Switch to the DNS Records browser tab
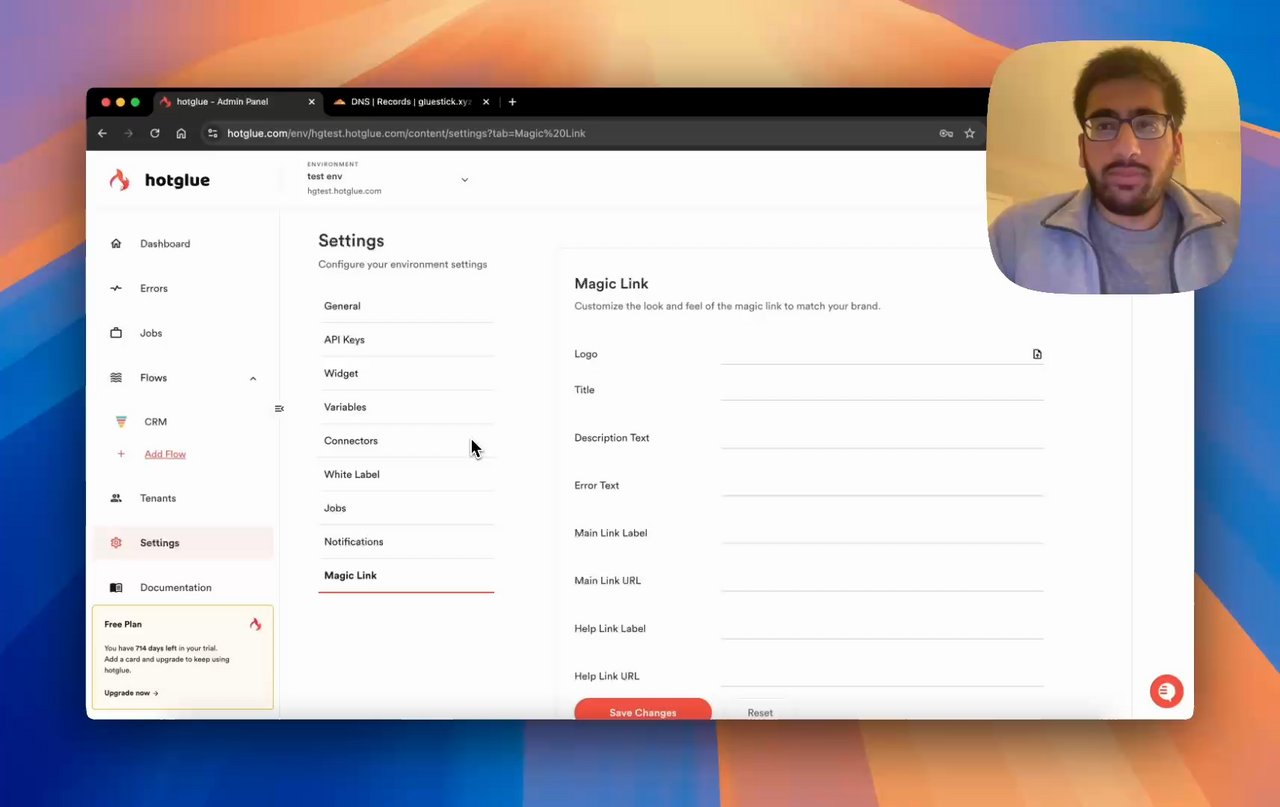 (x=411, y=102)
